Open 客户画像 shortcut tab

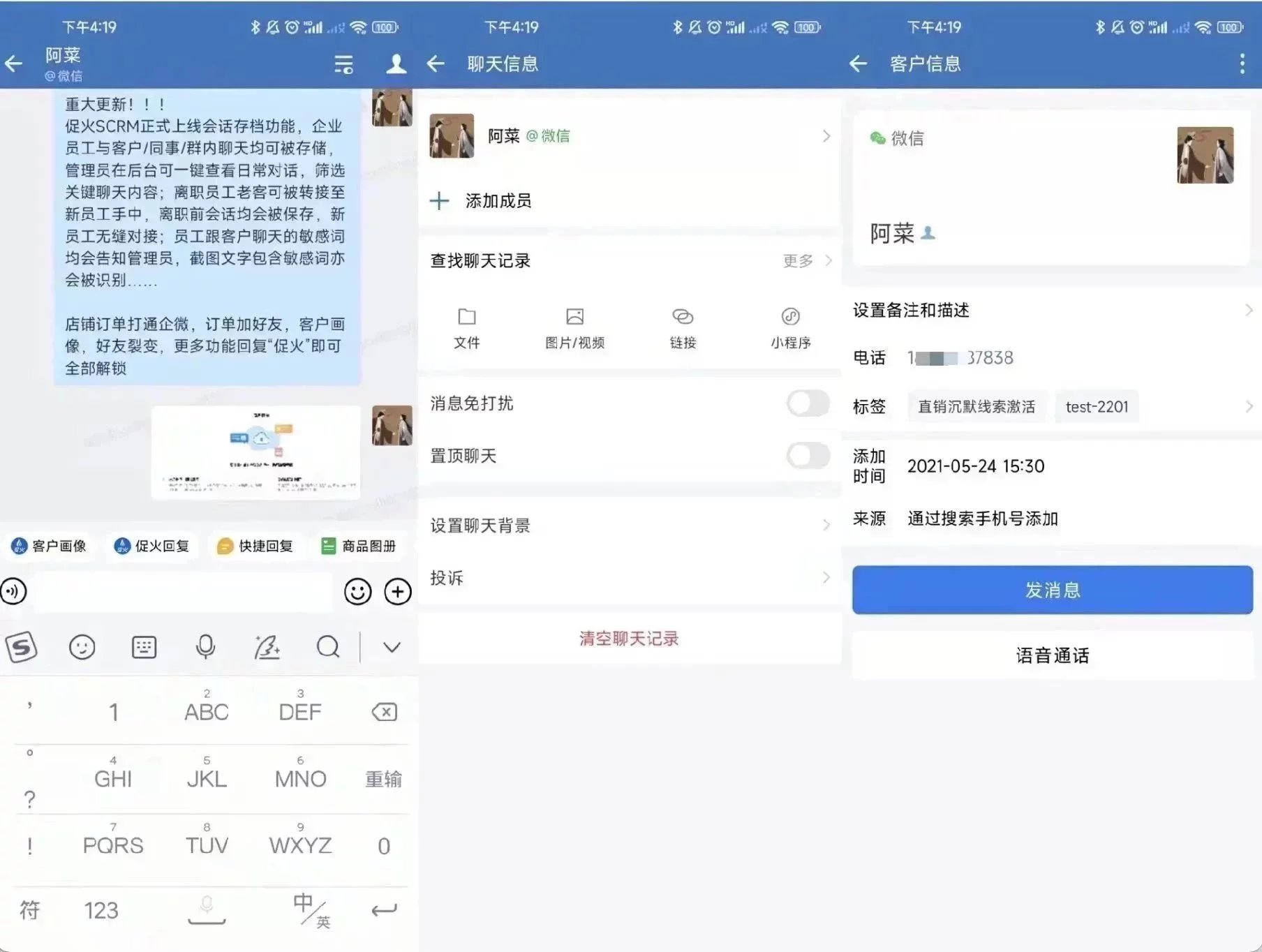tap(50, 546)
